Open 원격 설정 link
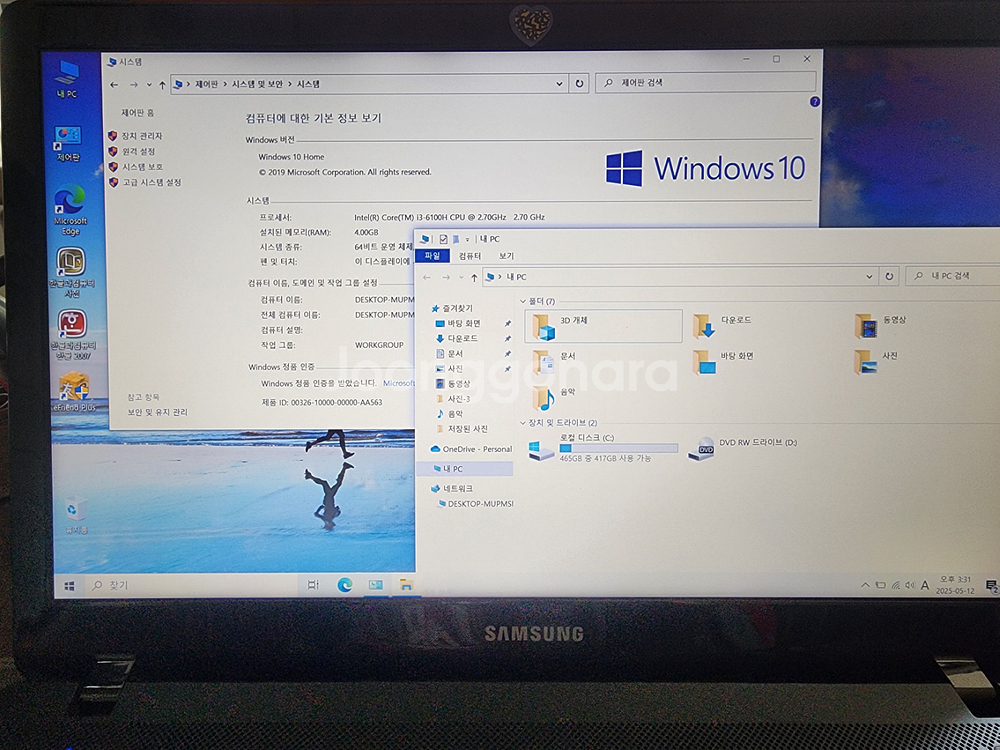The height and width of the screenshot is (750, 1000). pos(138,151)
